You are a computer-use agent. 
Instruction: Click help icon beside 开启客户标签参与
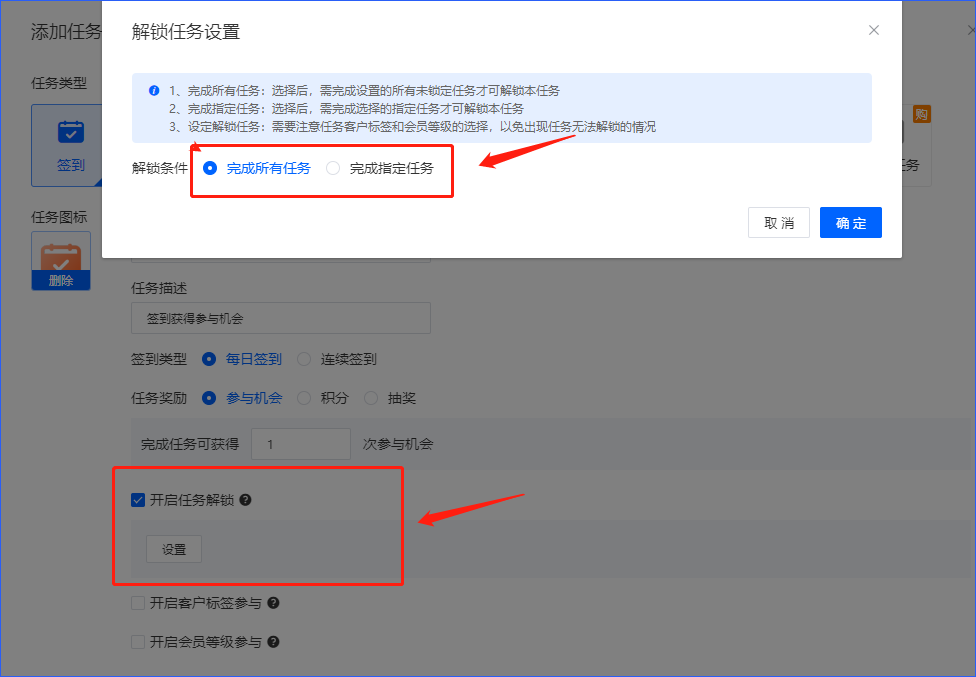pos(273,603)
